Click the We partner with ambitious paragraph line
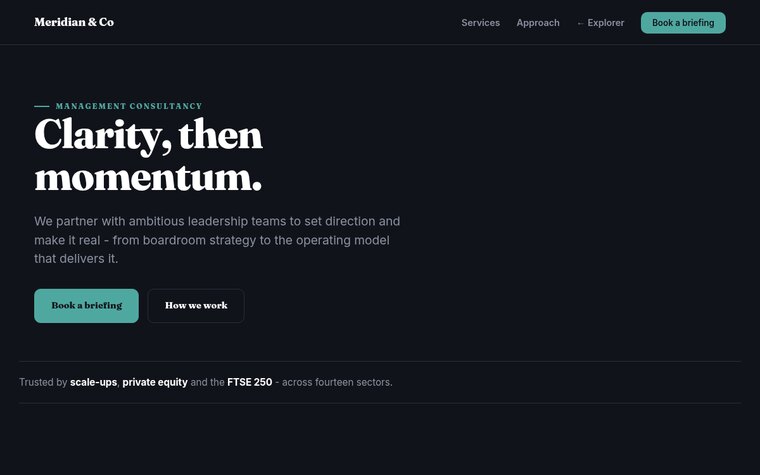 pos(217,222)
